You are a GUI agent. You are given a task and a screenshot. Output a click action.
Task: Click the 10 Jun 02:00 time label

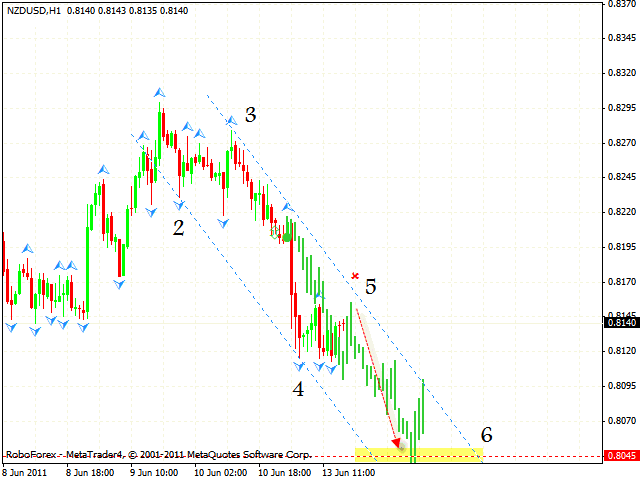pos(220,473)
